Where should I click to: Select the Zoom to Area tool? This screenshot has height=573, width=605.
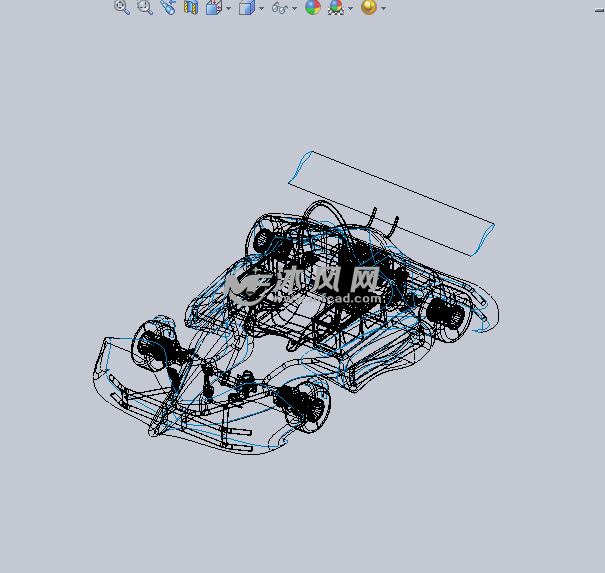coord(144,8)
